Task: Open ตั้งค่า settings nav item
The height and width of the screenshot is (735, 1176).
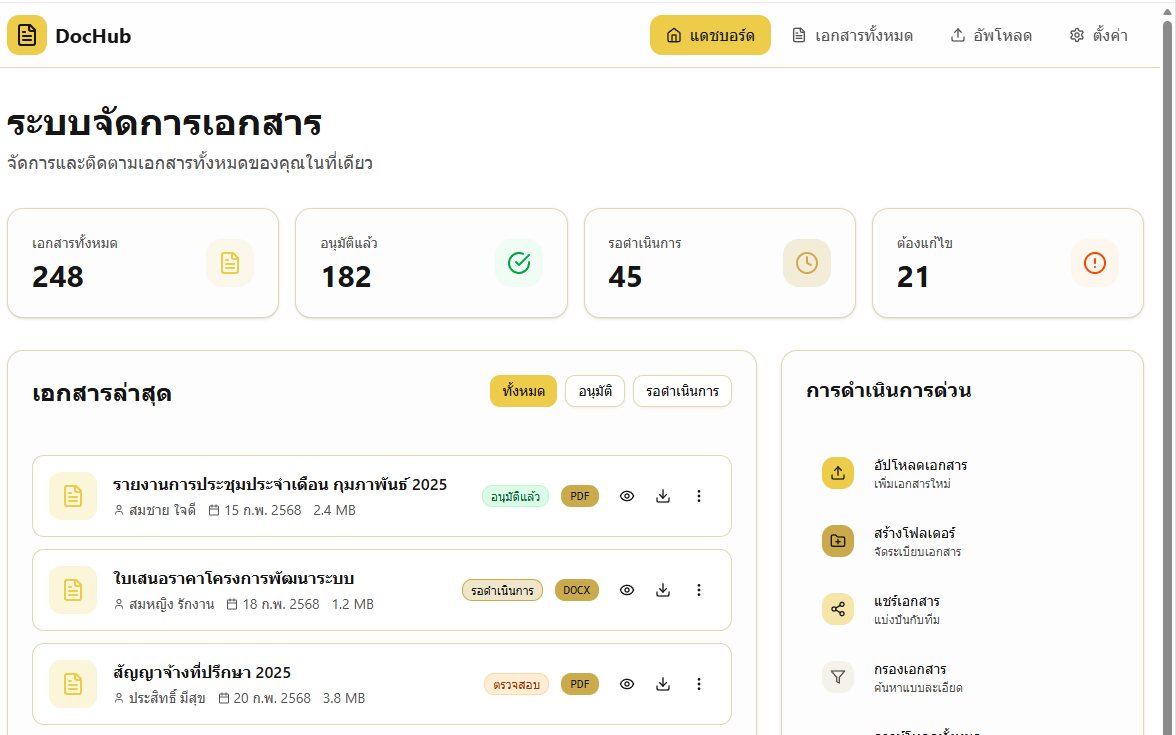Action: point(1099,35)
